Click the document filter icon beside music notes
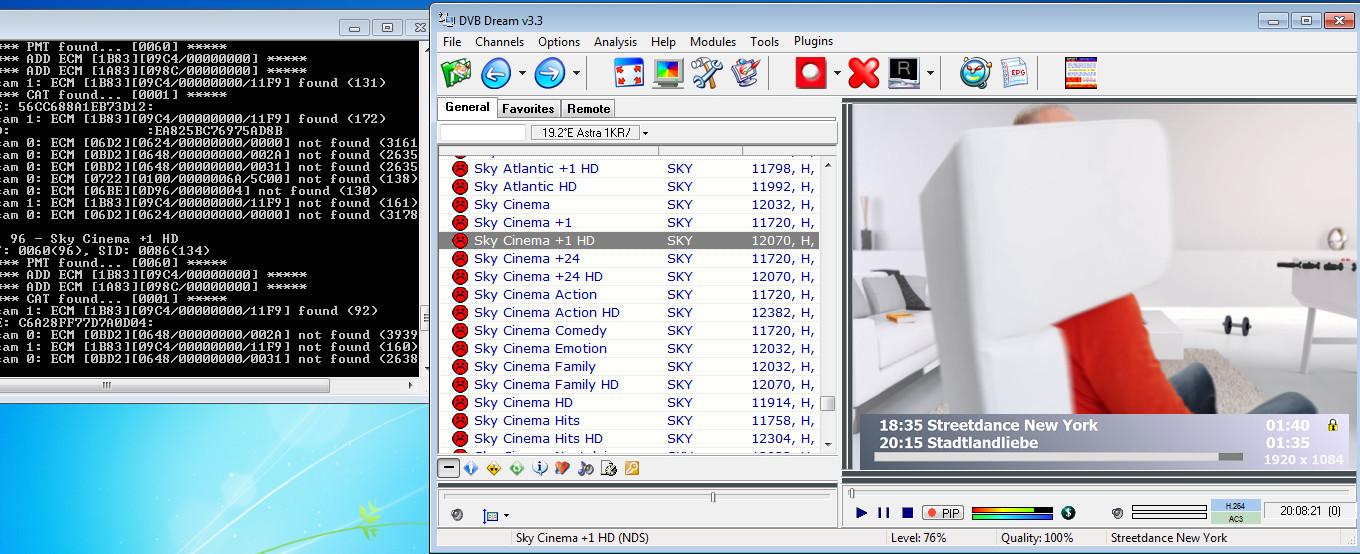The image size is (1360, 554). click(x=609, y=467)
